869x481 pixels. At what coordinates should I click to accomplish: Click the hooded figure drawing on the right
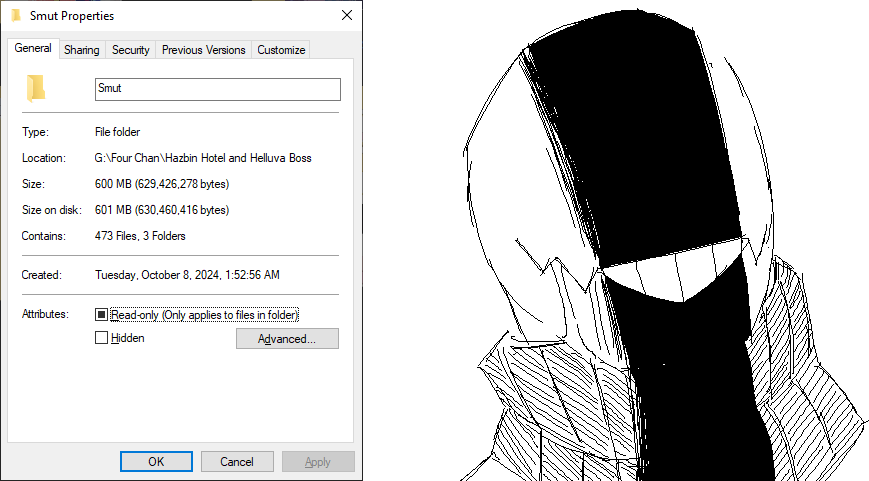pos(664,244)
